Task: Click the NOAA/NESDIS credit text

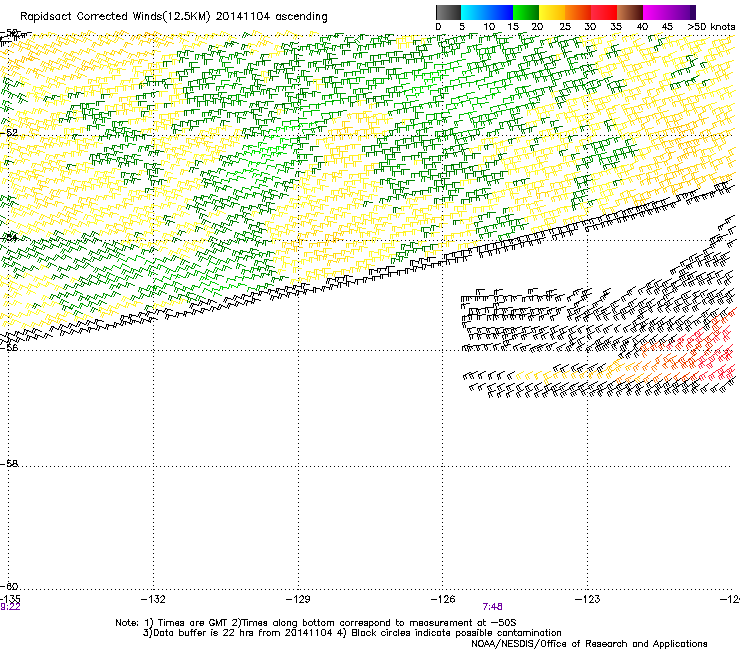Action: [x=589, y=644]
